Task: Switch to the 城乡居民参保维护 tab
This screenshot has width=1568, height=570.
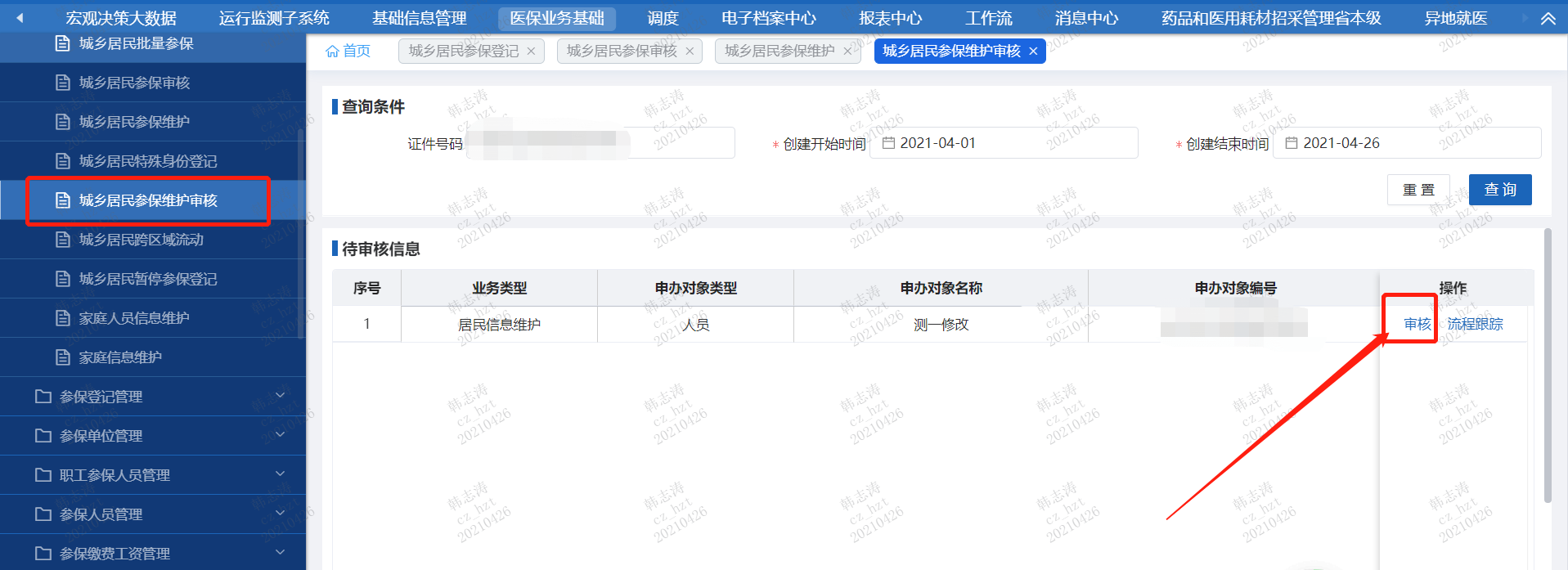Action: pos(780,52)
